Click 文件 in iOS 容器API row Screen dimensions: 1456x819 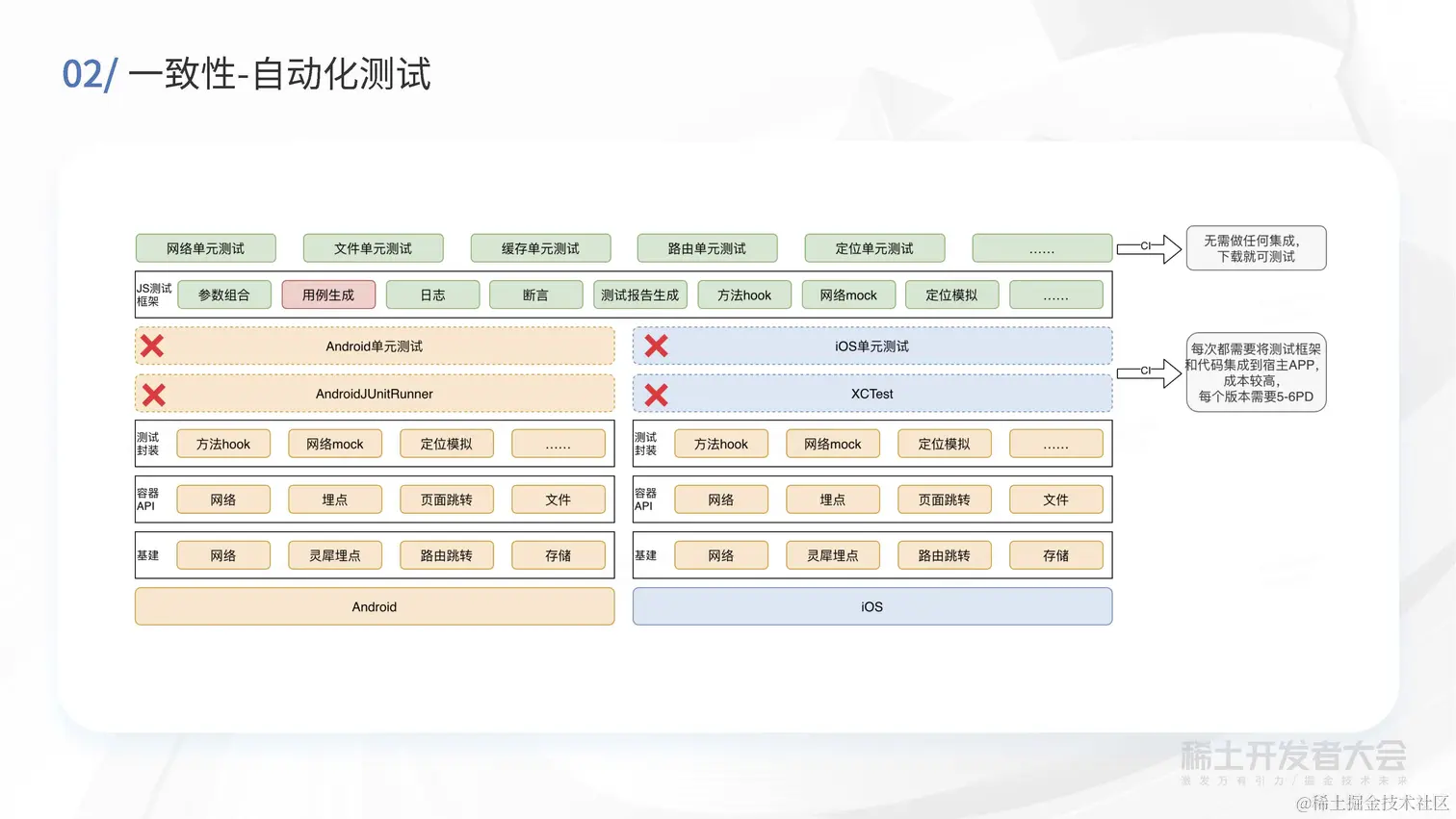[x=1056, y=499]
